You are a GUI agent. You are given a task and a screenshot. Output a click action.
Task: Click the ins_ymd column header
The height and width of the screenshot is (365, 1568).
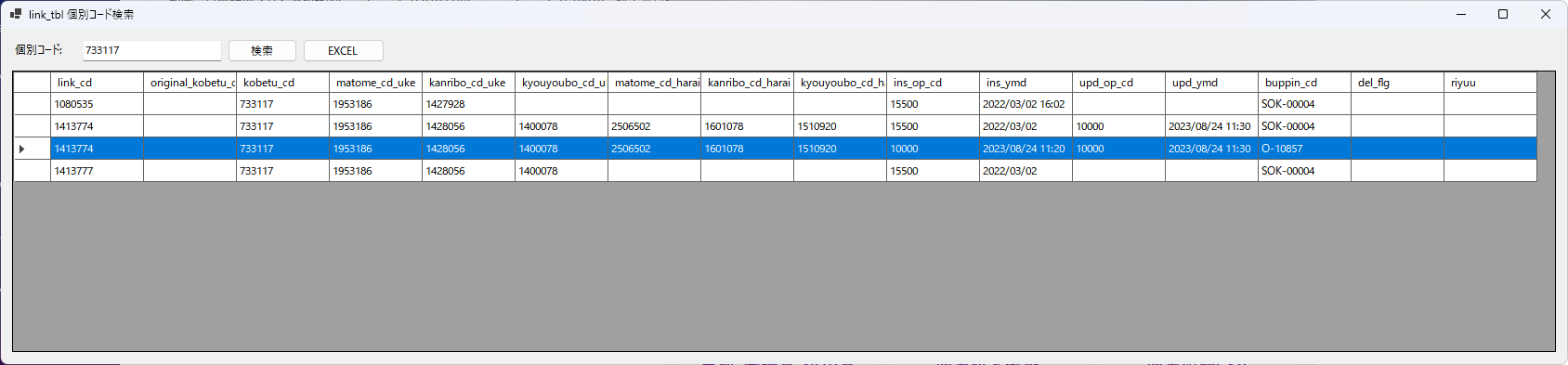point(1026,83)
